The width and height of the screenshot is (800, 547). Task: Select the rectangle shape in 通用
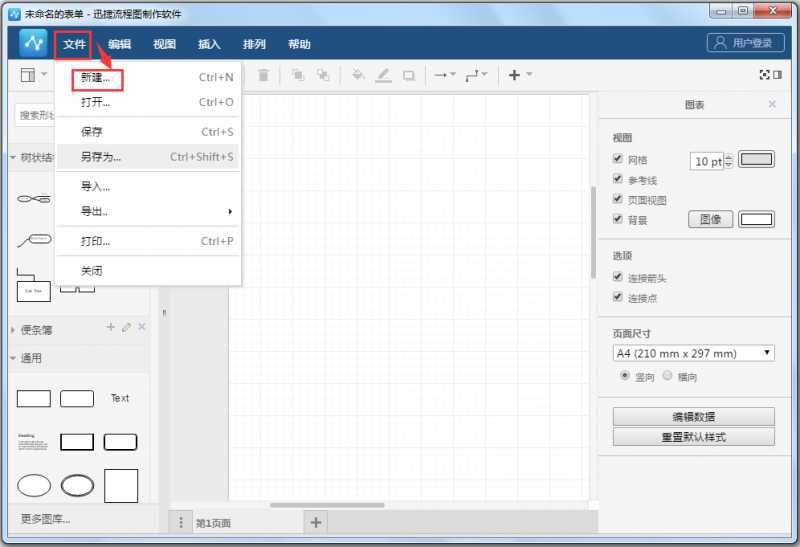(34, 399)
